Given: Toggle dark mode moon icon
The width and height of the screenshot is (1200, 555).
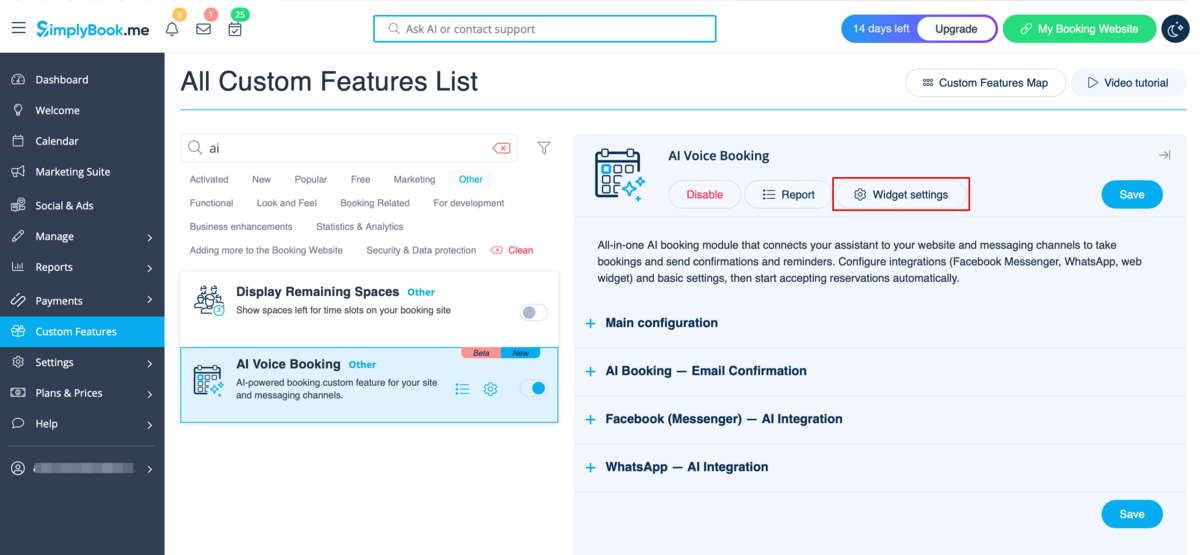Looking at the screenshot, I should coord(1175,29).
